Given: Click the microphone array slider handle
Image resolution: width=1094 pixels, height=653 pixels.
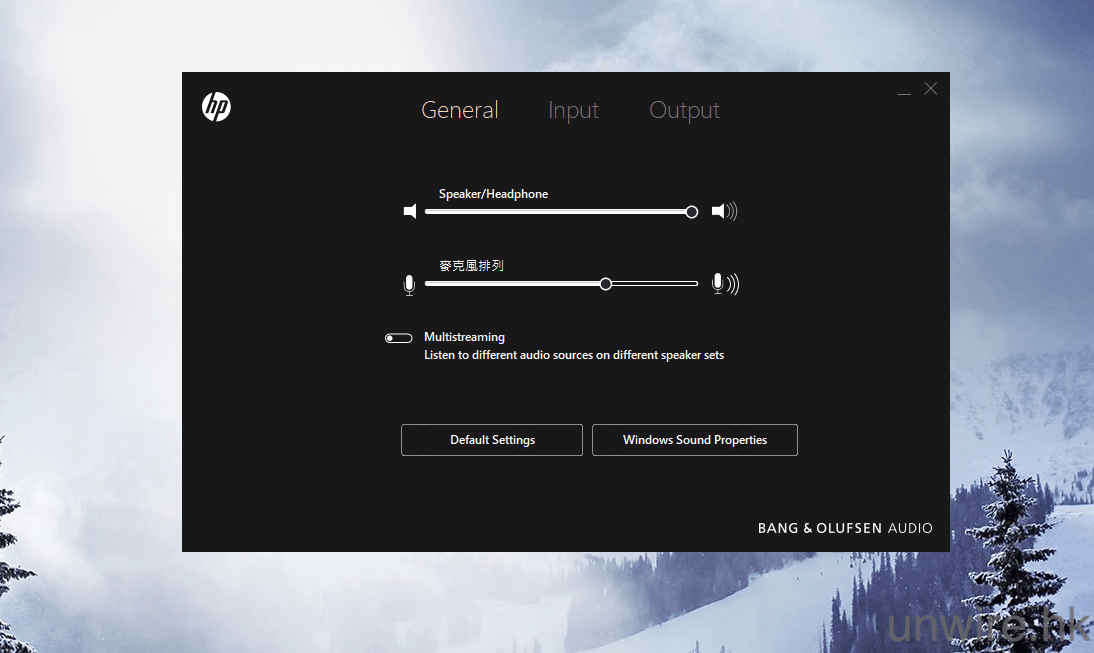Looking at the screenshot, I should (606, 284).
